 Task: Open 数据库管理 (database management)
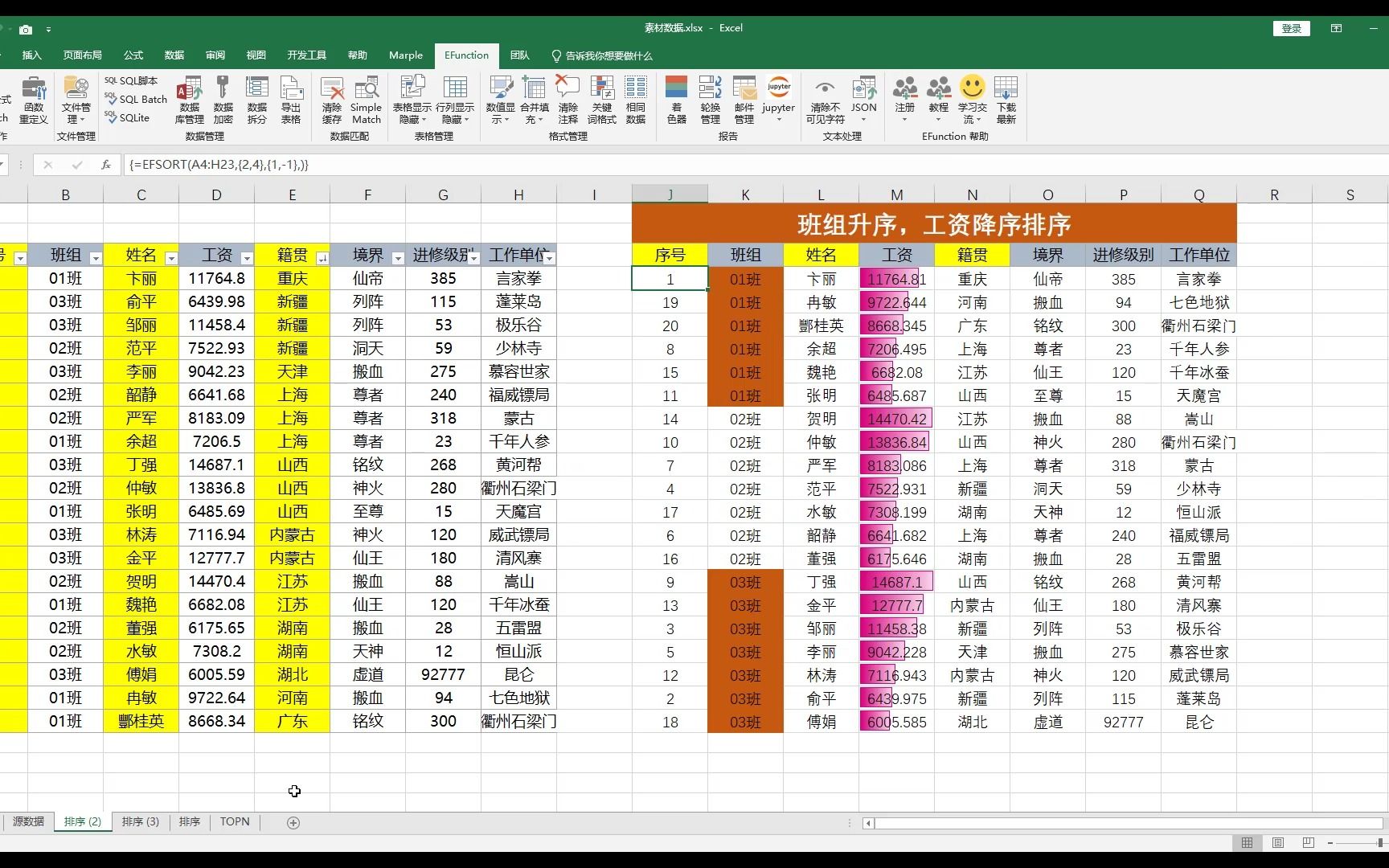[190, 100]
